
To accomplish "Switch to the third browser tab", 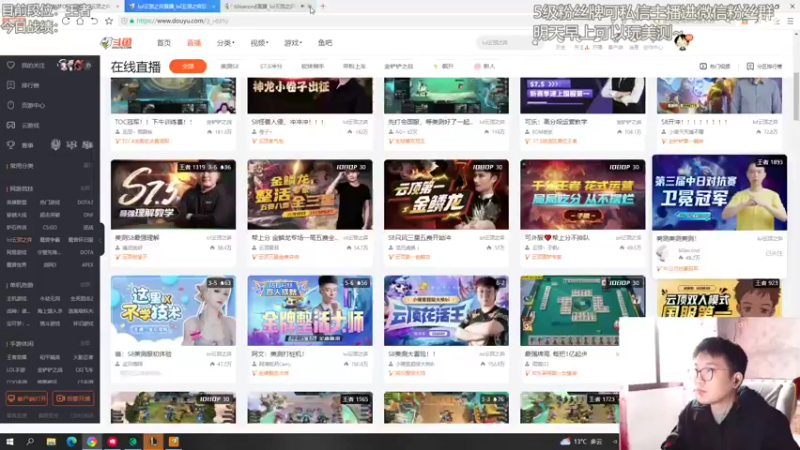I will pyautogui.click(x=268, y=6).
